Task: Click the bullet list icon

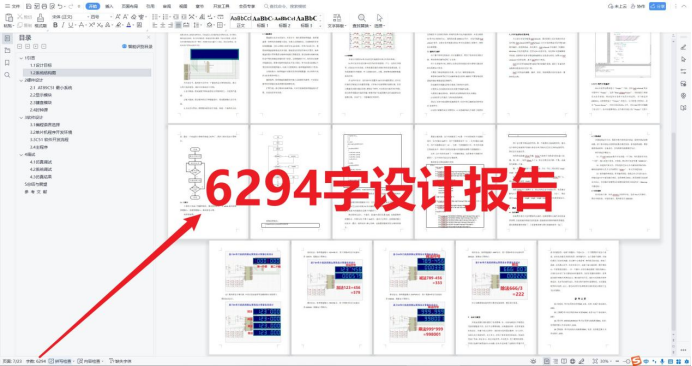Action: point(155,17)
